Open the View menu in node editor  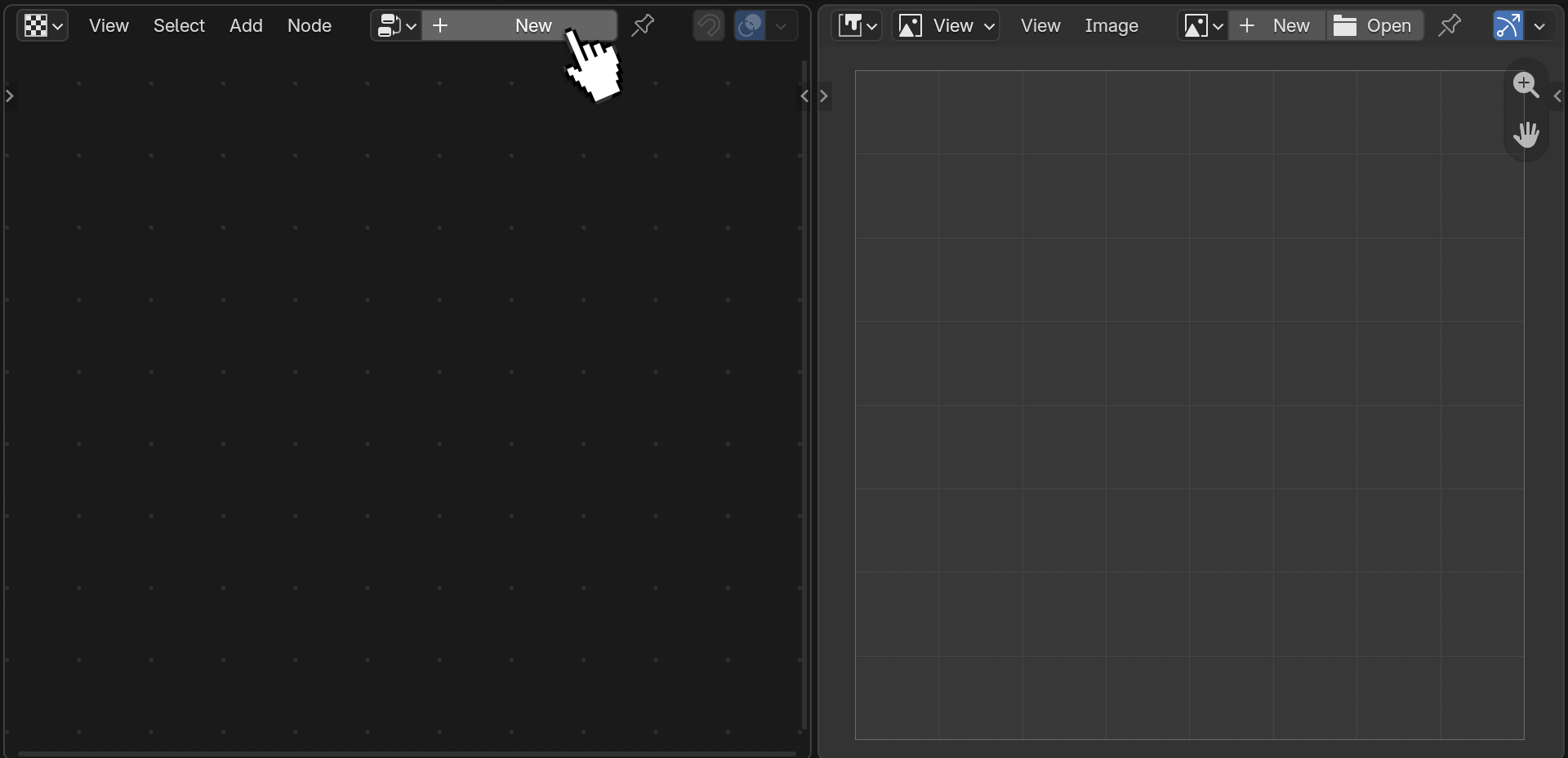click(x=109, y=26)
